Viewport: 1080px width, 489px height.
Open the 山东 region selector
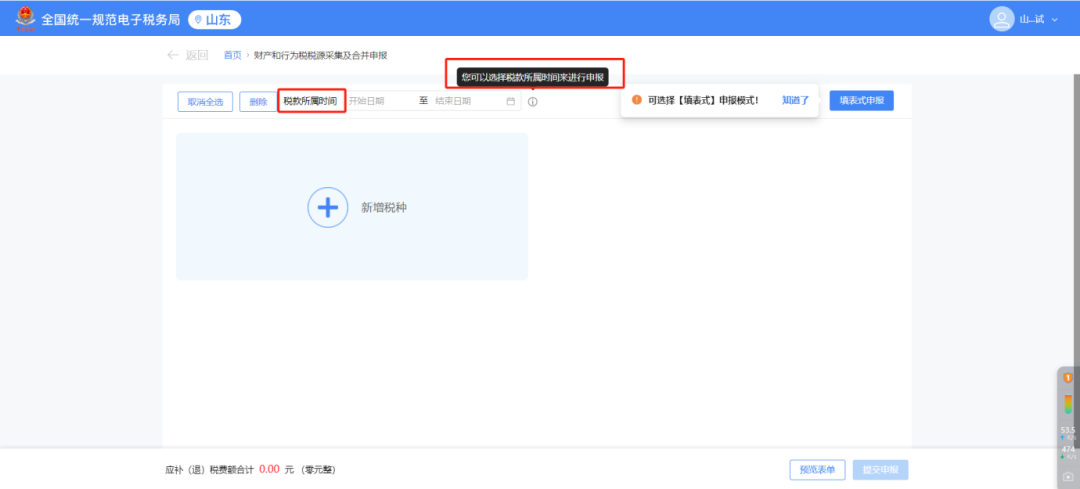[214, 19]
